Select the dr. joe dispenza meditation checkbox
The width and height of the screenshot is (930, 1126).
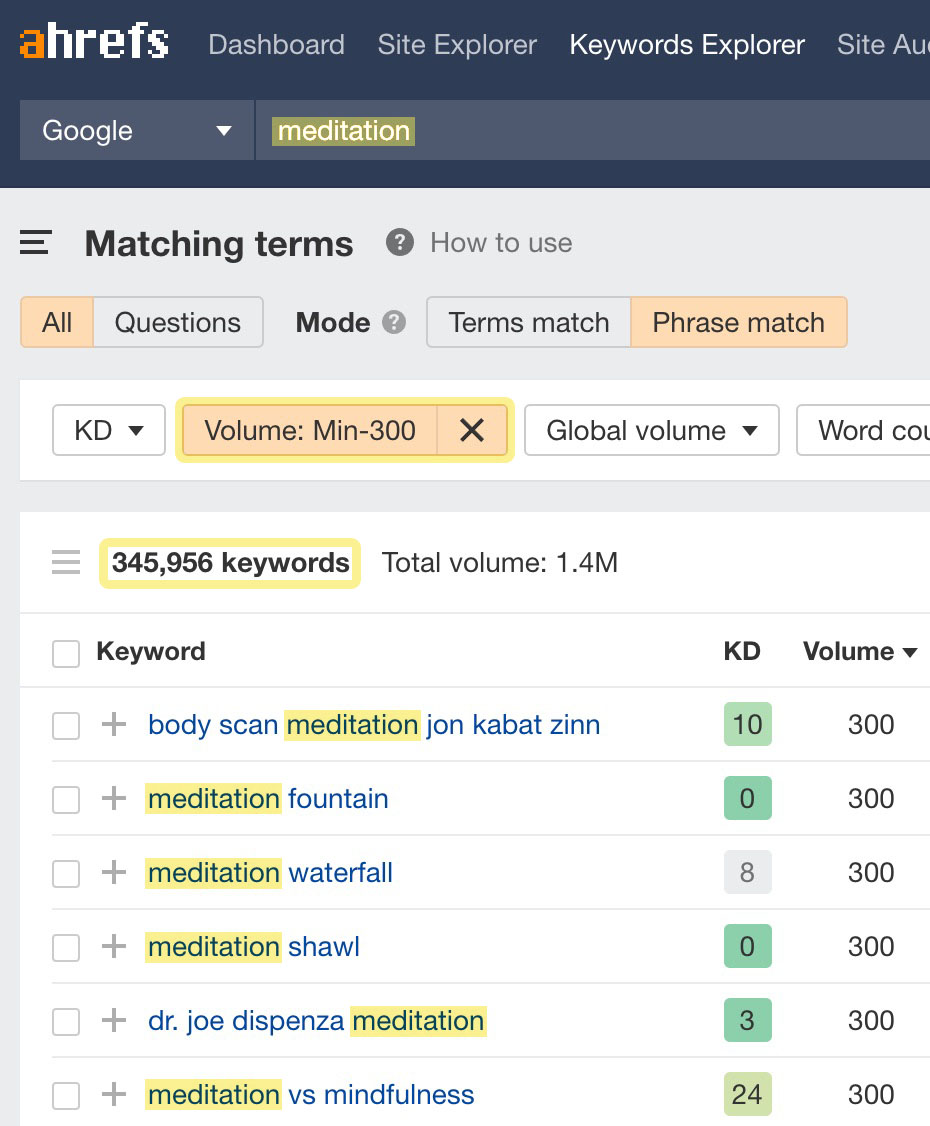[x=66, y=1021]
